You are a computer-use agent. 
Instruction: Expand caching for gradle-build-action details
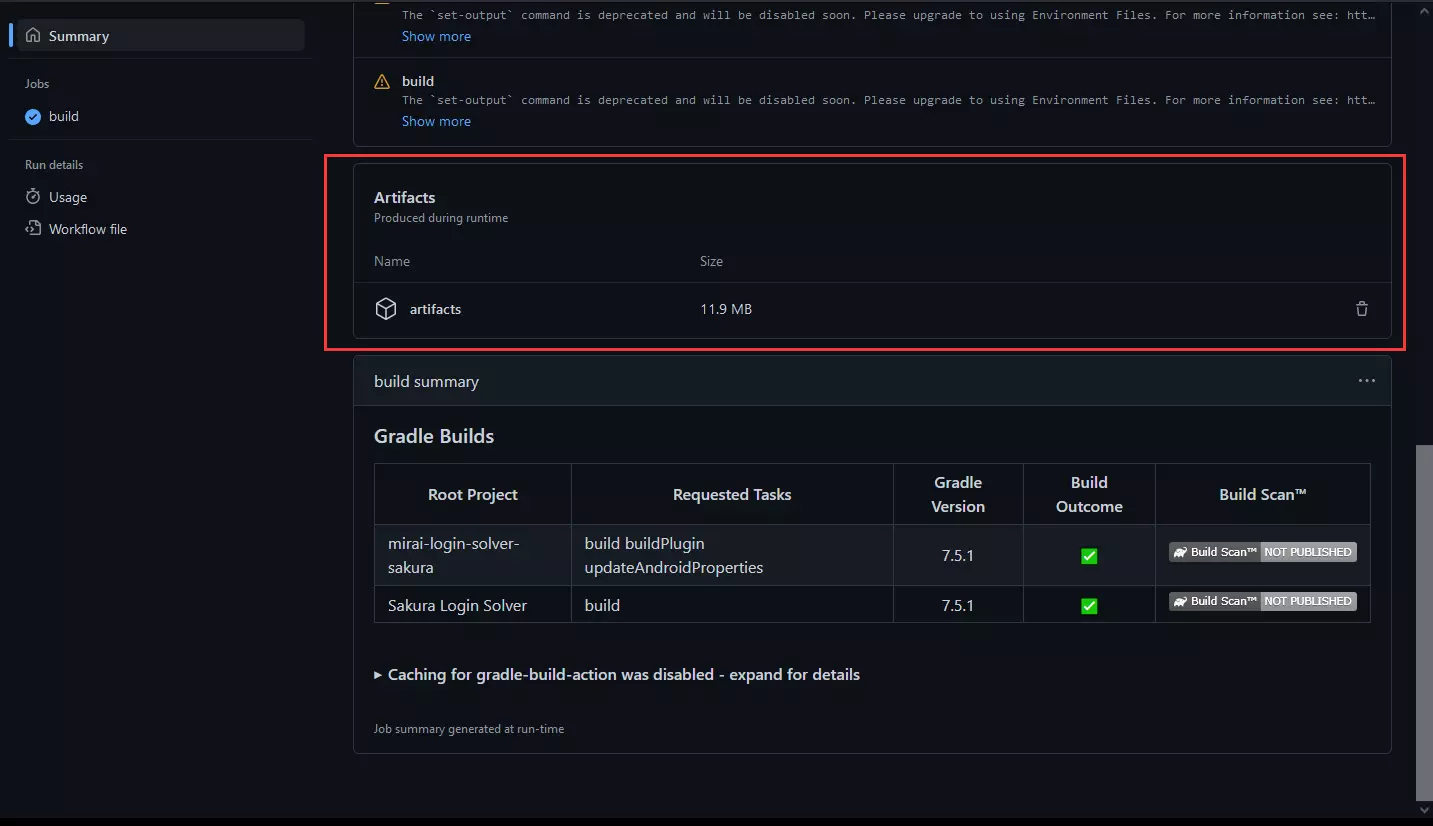coord(617,675)
